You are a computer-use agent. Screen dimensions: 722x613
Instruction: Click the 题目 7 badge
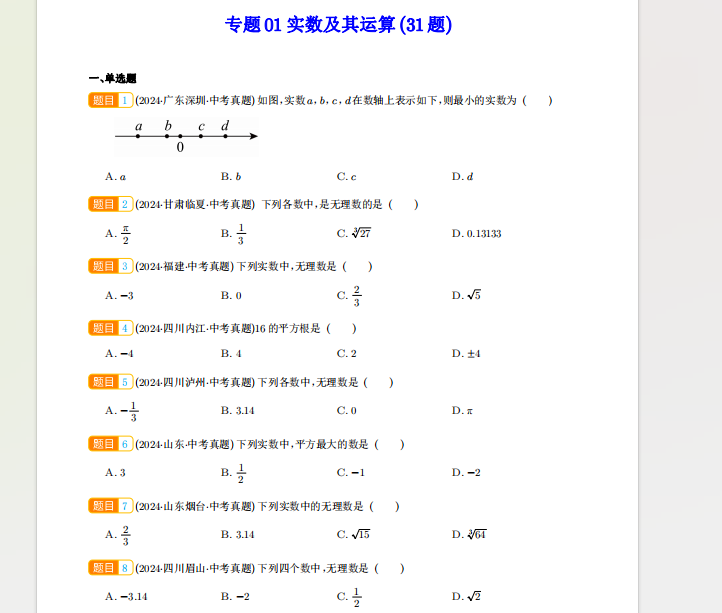click(x=111, y=506)
